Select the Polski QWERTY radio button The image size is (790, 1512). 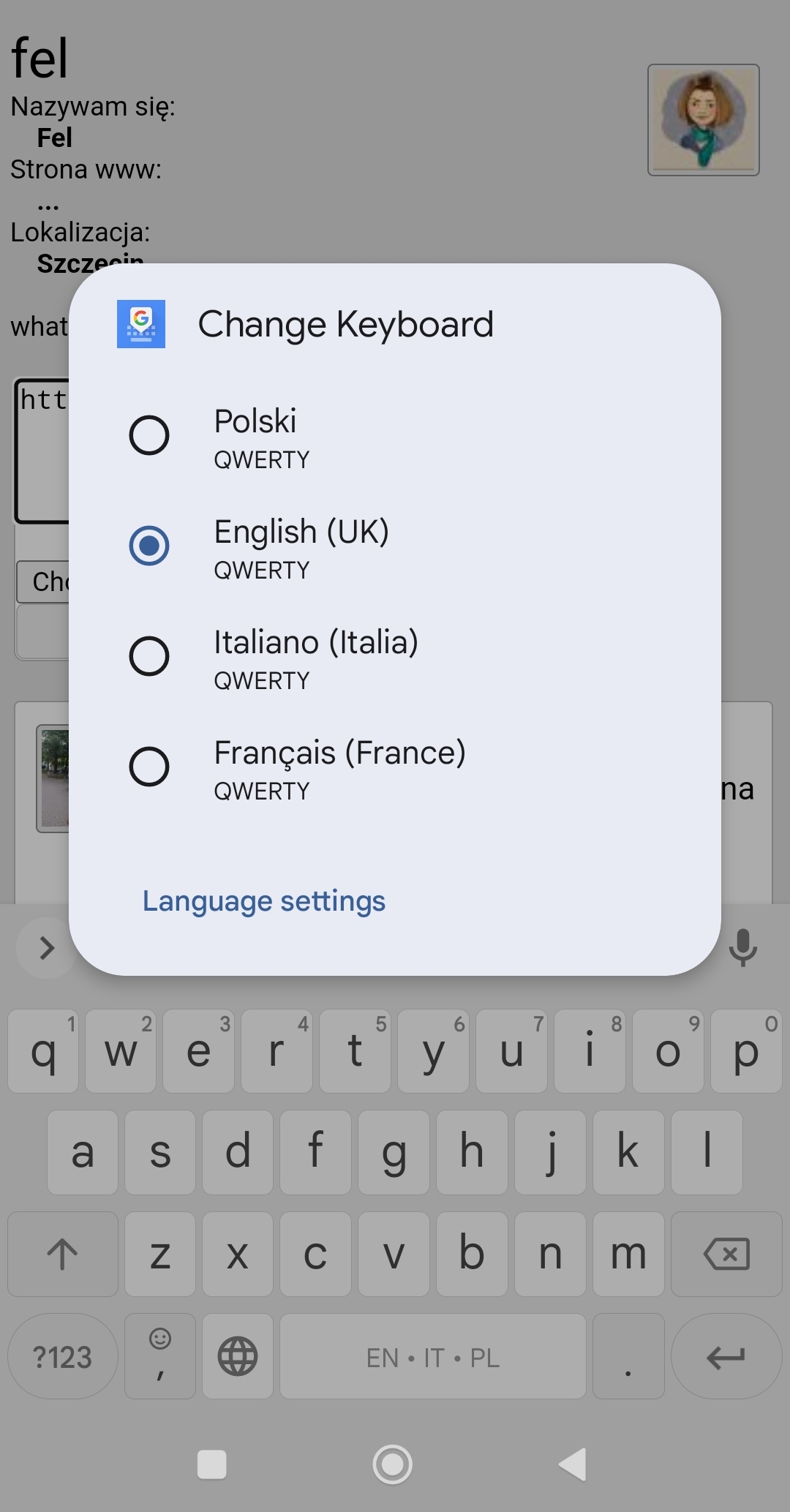point(149,436)
